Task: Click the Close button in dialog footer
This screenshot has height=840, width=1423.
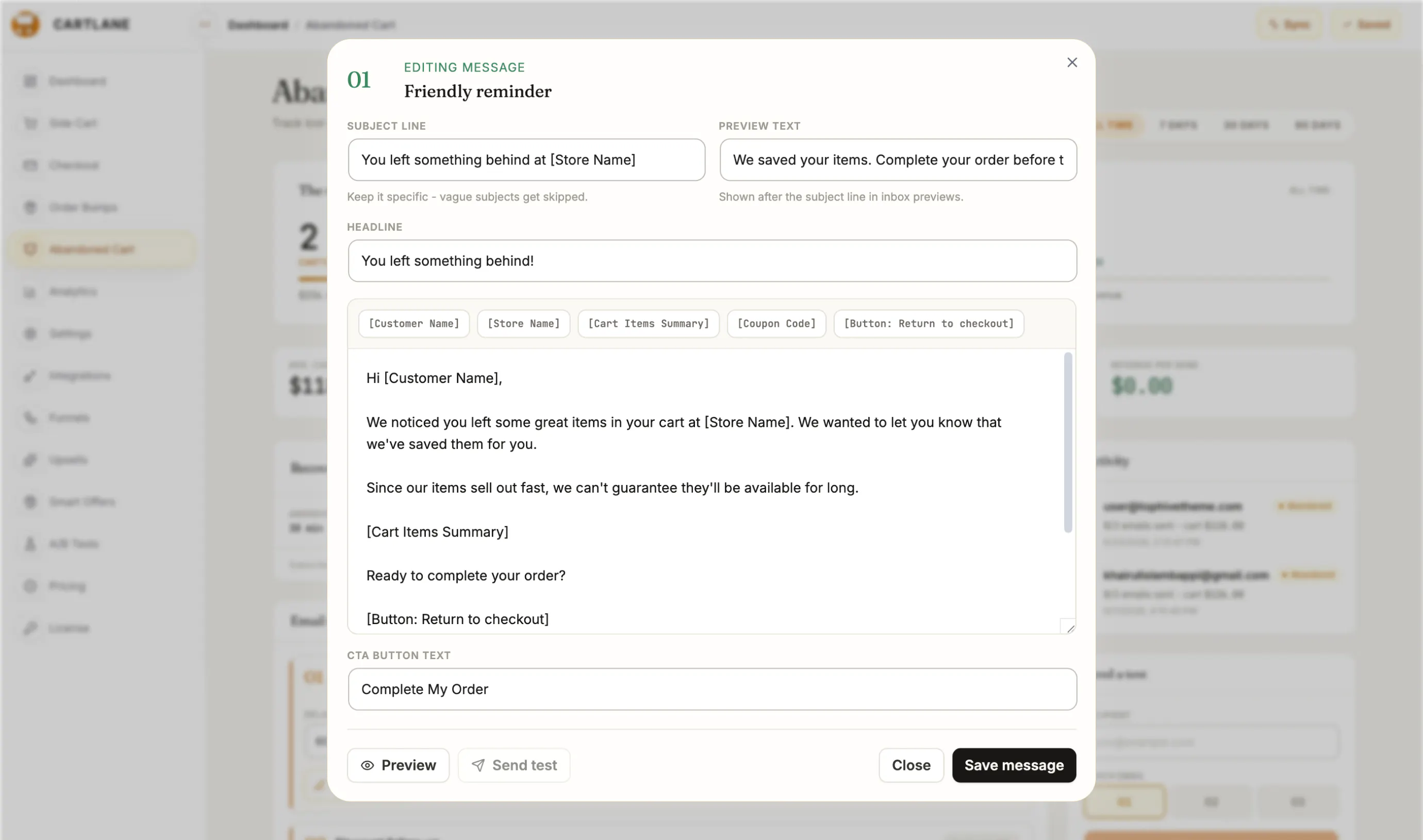Action: click(x=911, y=765)
